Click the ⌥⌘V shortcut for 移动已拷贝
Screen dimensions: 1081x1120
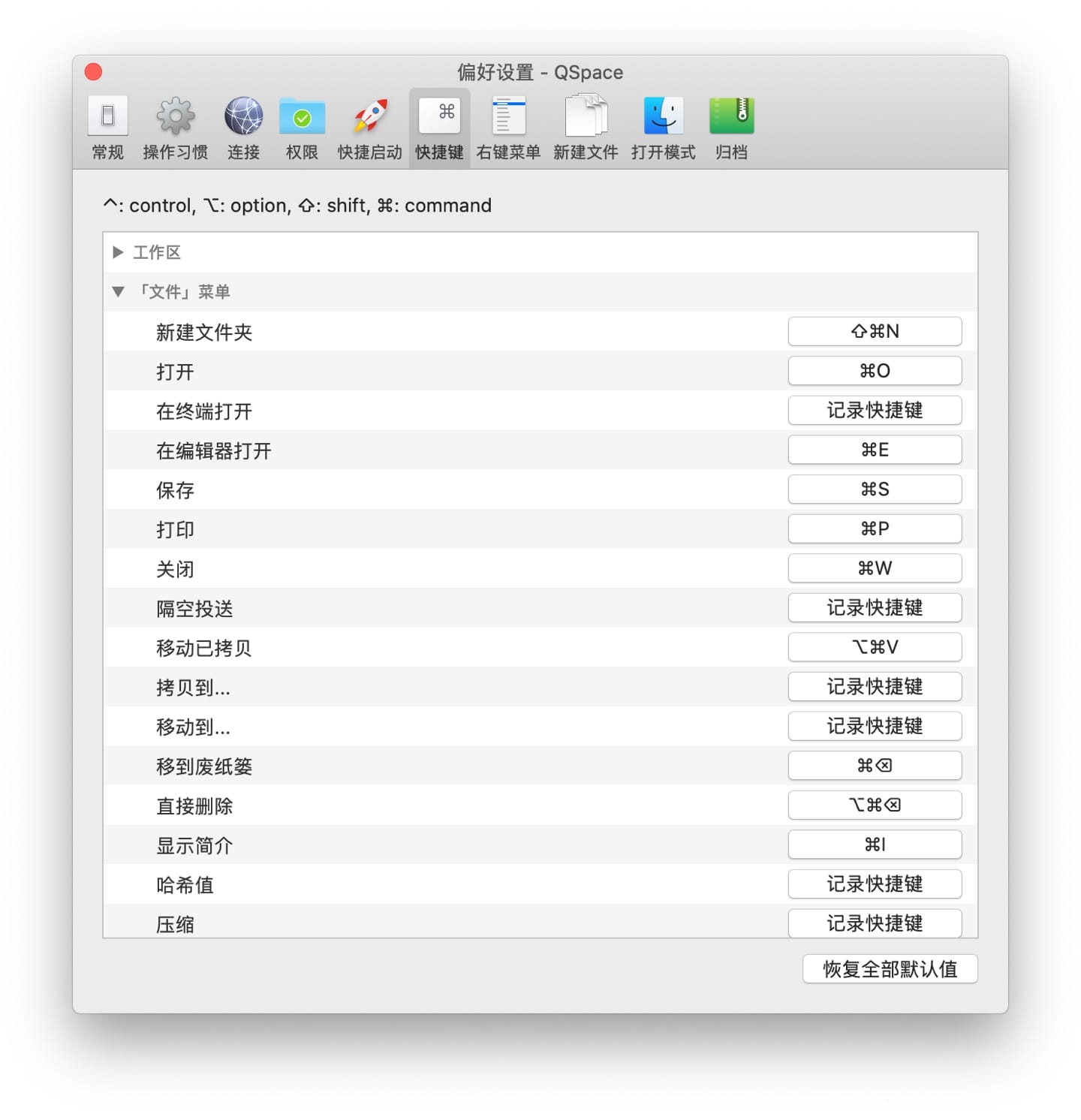point(875,647)
